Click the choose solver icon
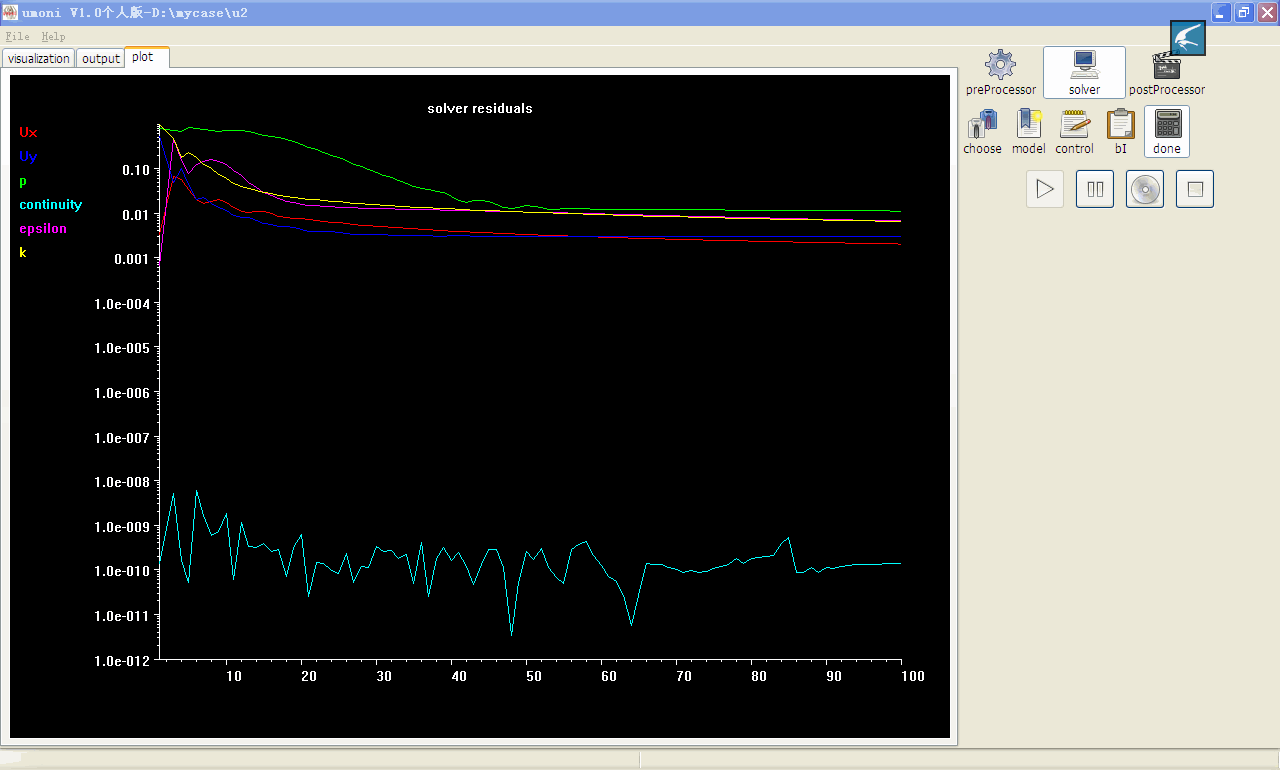The height and width of the screenshot is (770, 1280). (982, 125)
